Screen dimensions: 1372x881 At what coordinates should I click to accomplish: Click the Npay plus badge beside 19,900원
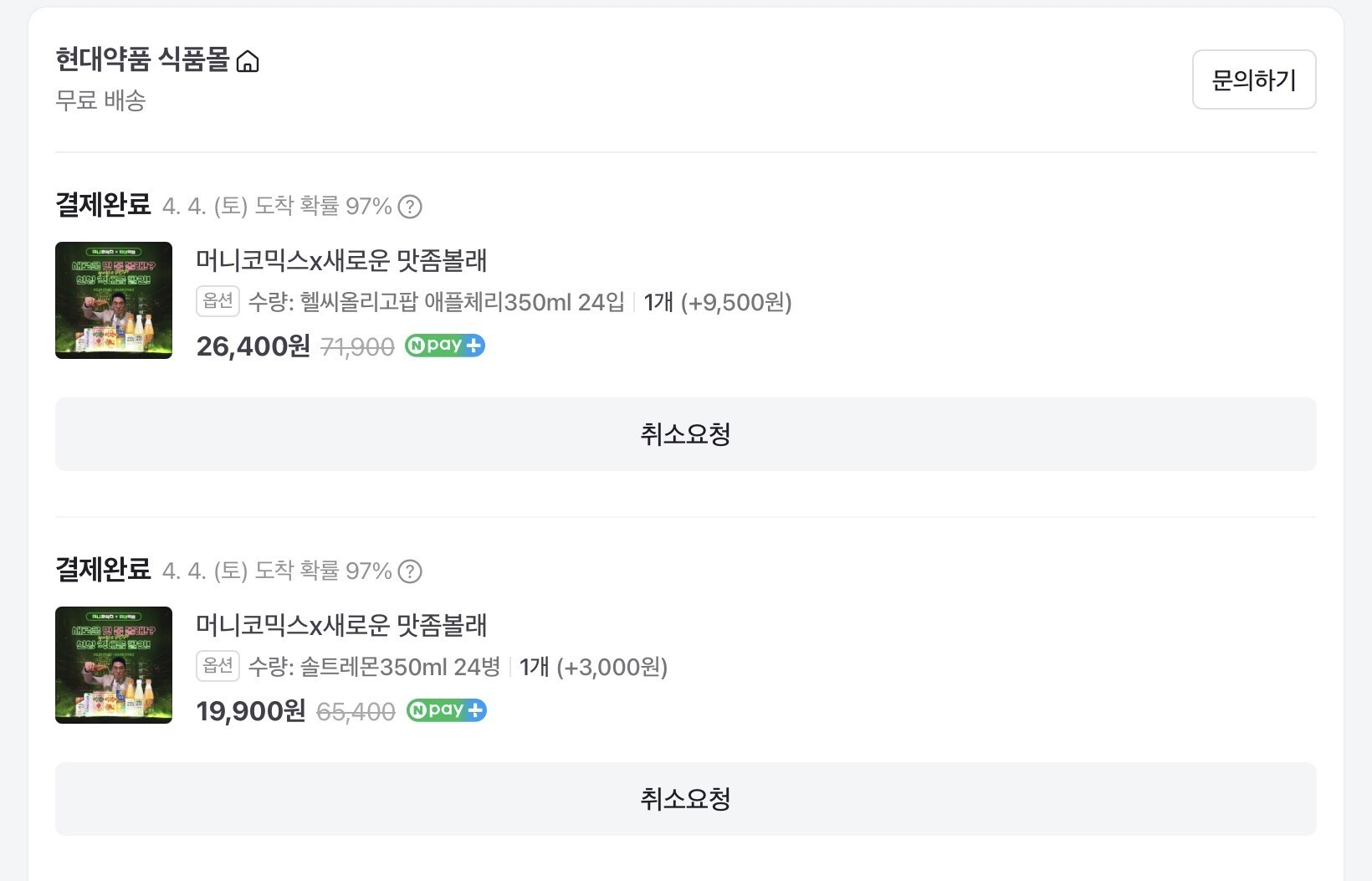(x=447, y=710)
